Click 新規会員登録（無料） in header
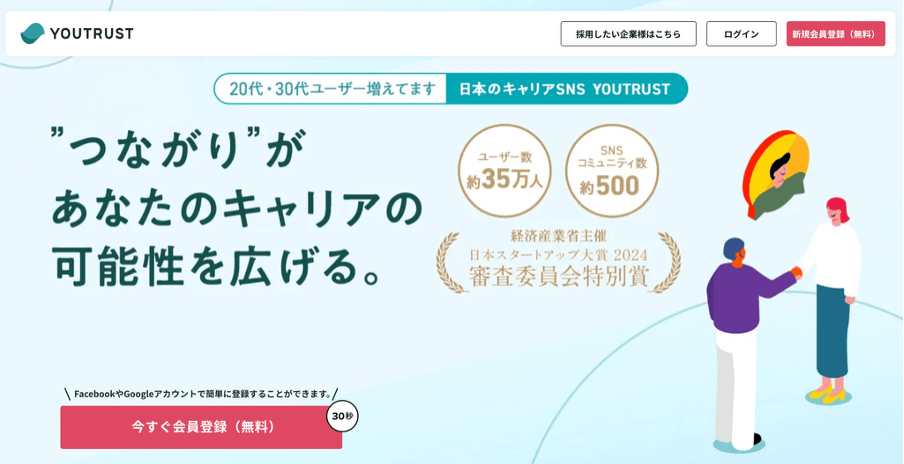904x464 pixels. pos(835,34)
